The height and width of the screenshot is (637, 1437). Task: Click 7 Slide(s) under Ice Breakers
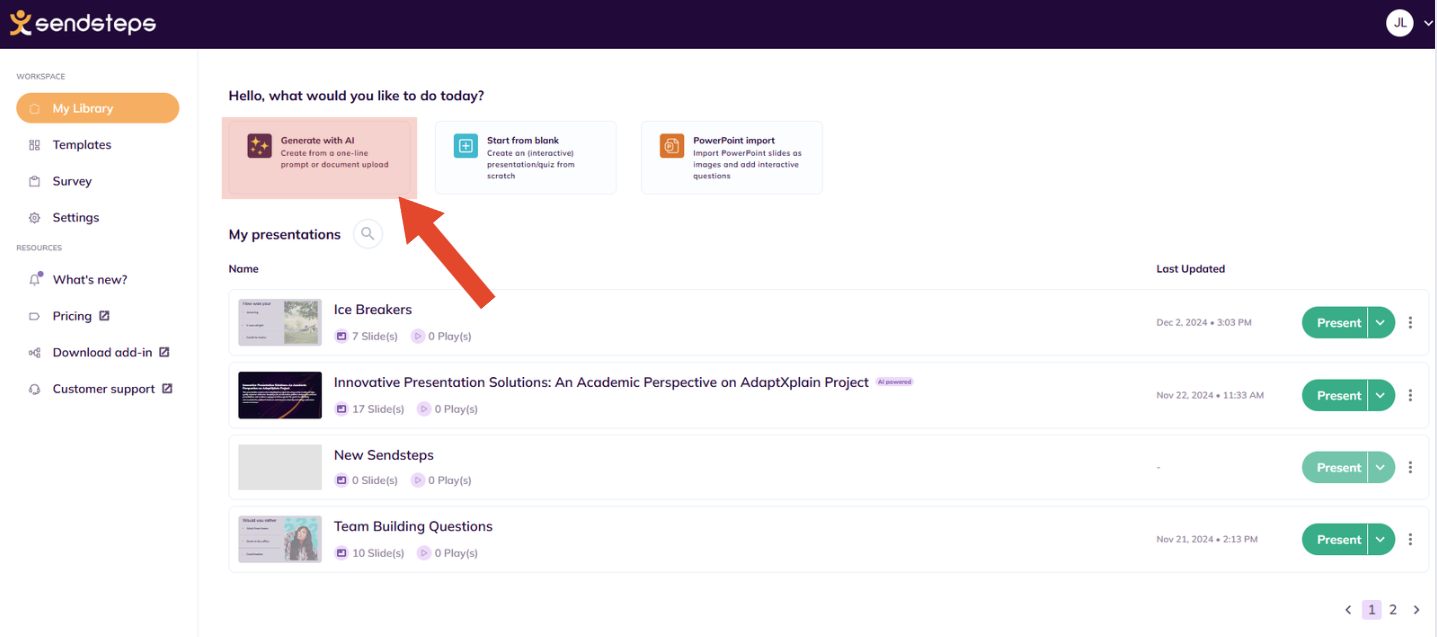(368, 337)
